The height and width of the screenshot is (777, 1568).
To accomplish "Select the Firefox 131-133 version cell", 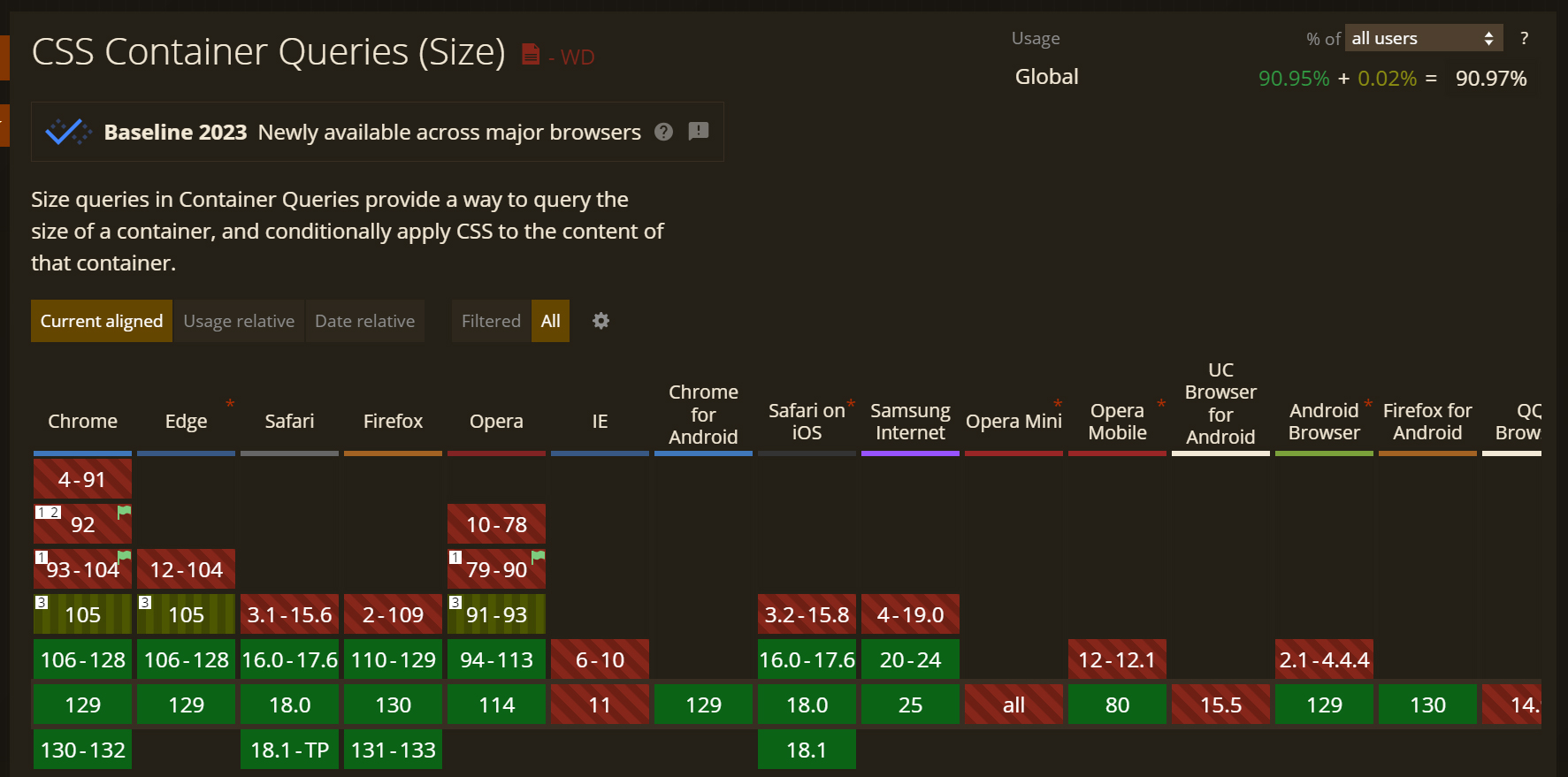I will pyautogui.click(x=393, y=750).
